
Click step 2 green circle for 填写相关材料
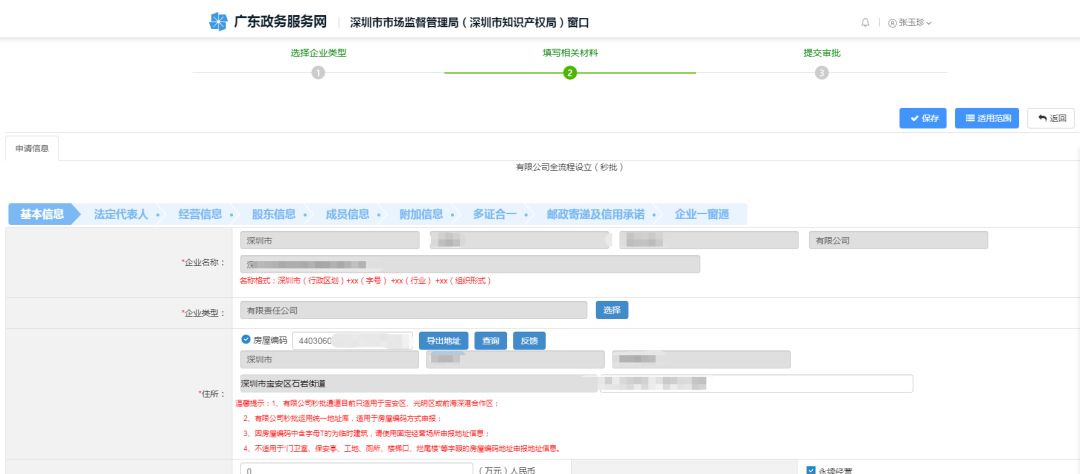(x=570, y=72)
